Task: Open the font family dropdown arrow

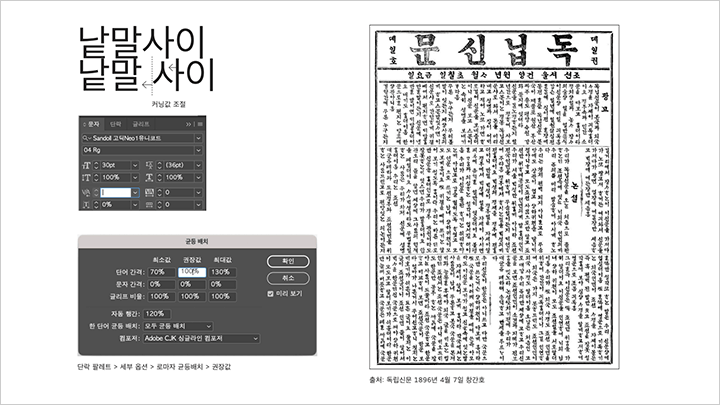Action: (198, 138)
